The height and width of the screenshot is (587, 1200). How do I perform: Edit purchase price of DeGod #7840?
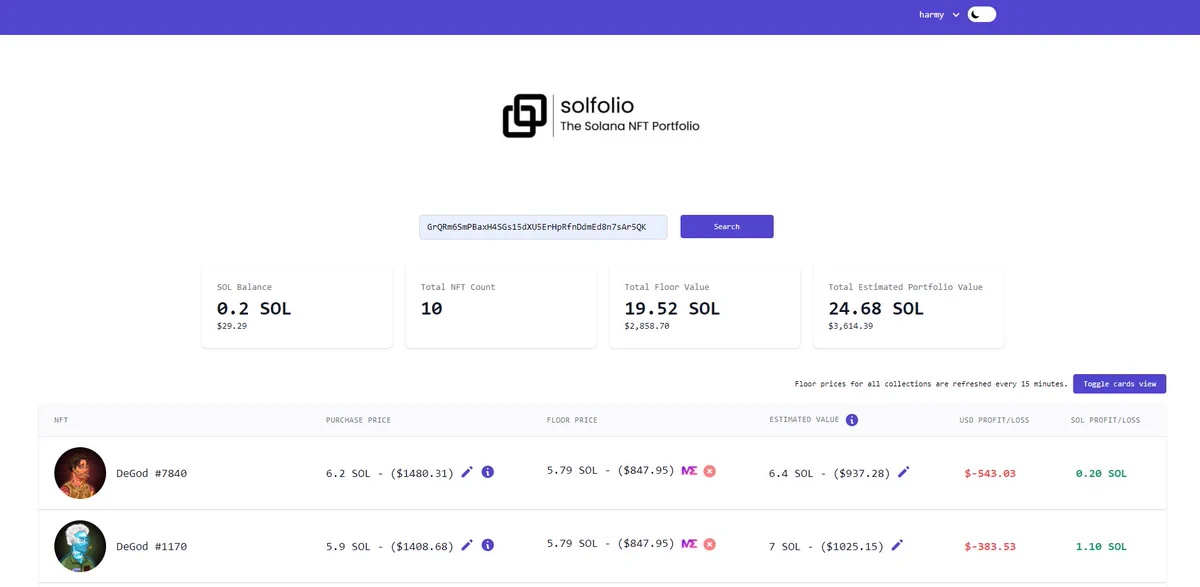(467, 472)
